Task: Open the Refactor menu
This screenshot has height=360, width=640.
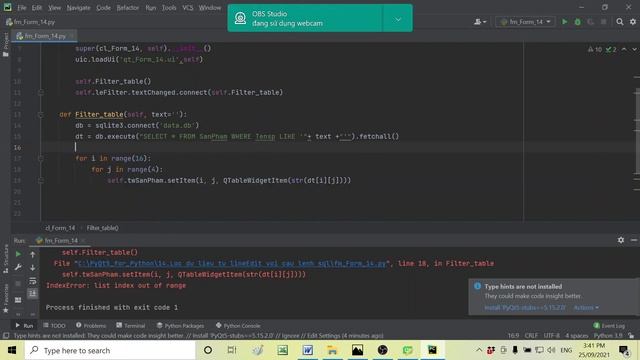Action: click(x=128, y=8)
